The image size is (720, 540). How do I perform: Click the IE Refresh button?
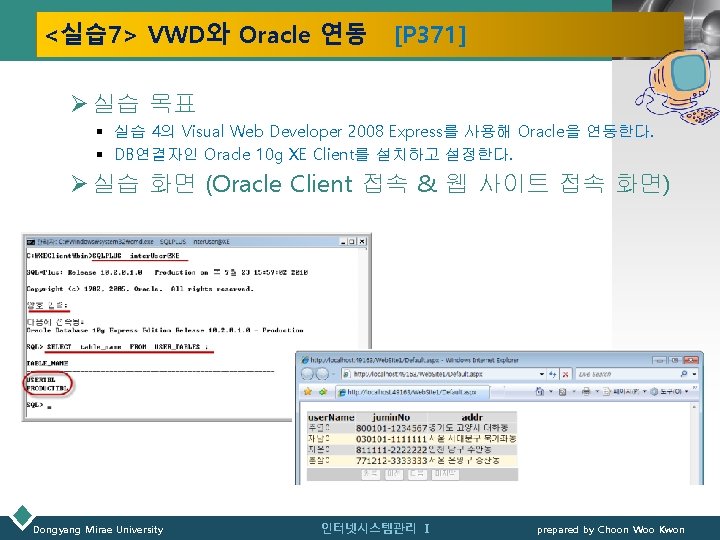(552, 374)
